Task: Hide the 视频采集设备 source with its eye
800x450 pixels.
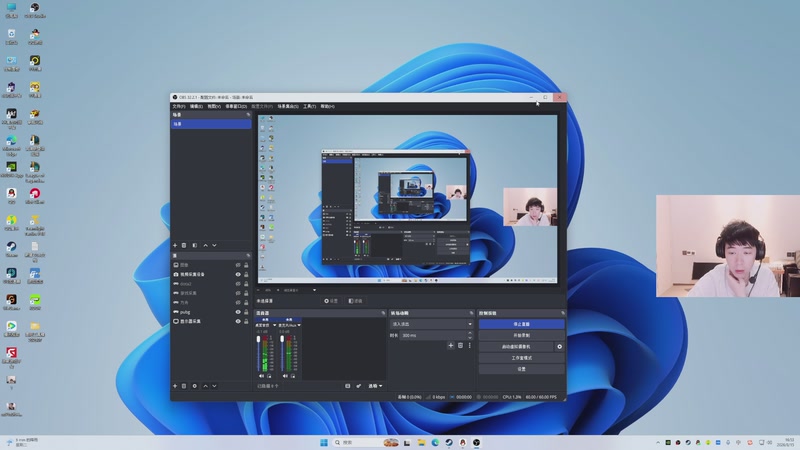Action: click(x=238, y=274)
